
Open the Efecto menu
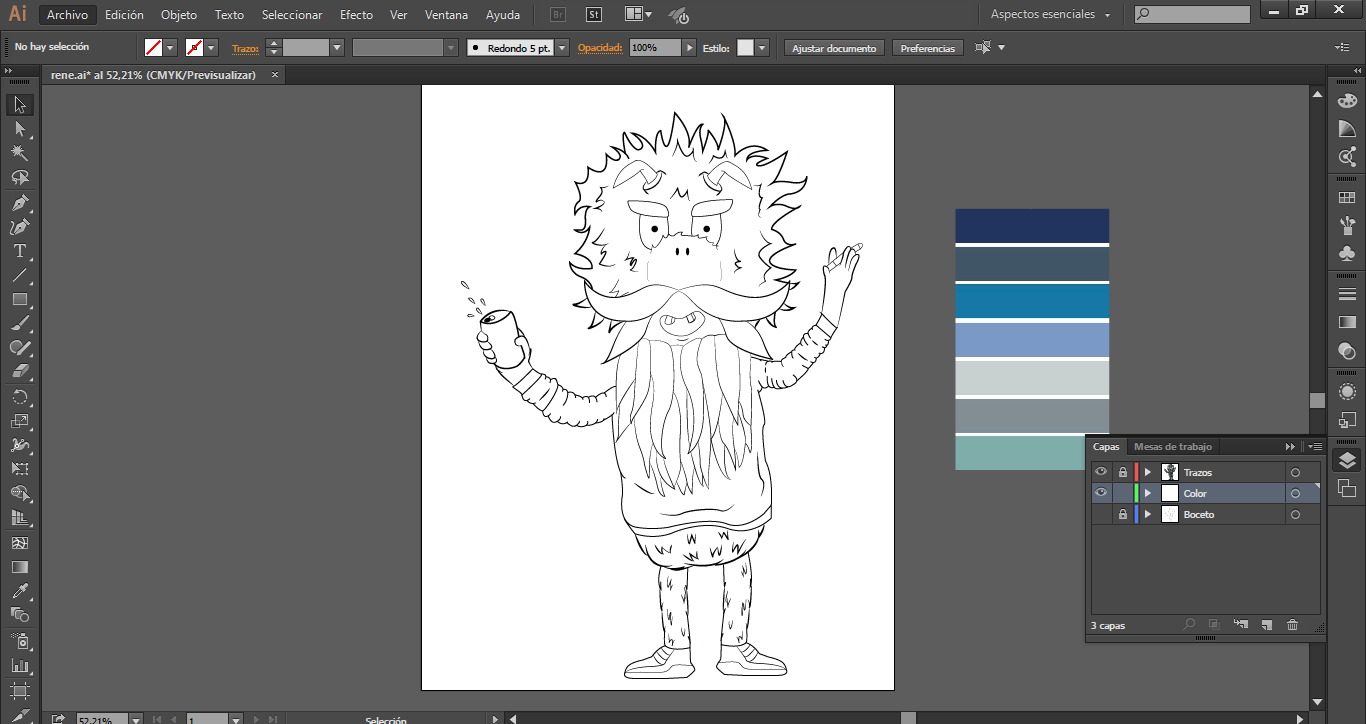[356, 15]
